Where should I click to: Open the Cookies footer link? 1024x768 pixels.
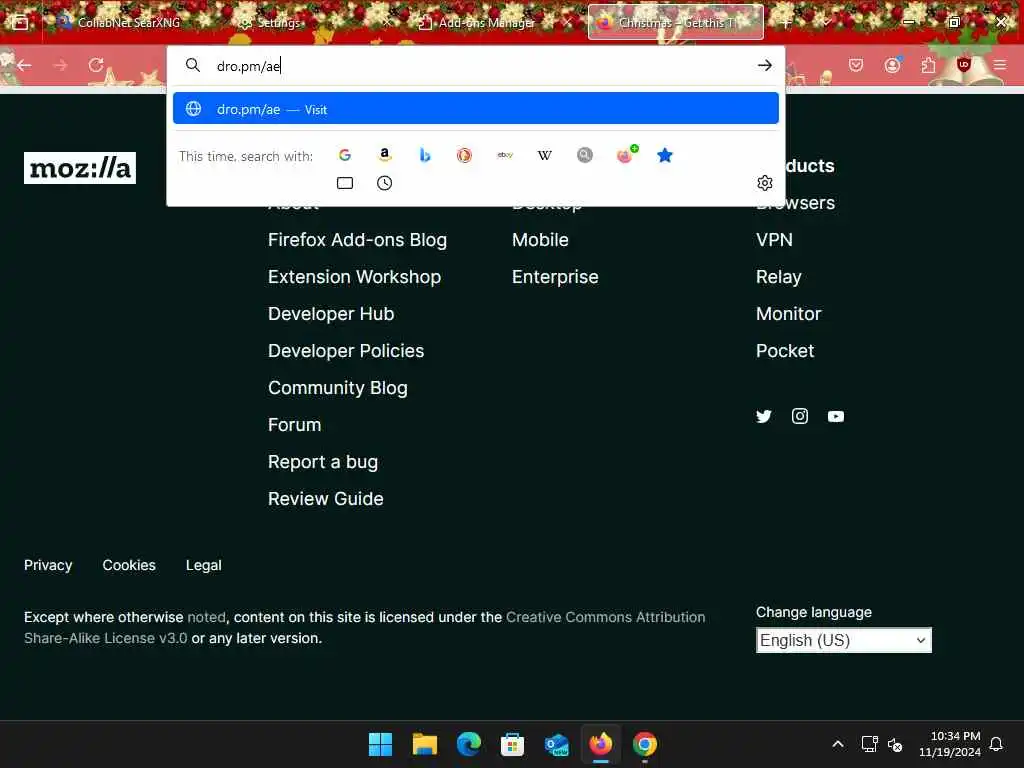tap(129, 565)
